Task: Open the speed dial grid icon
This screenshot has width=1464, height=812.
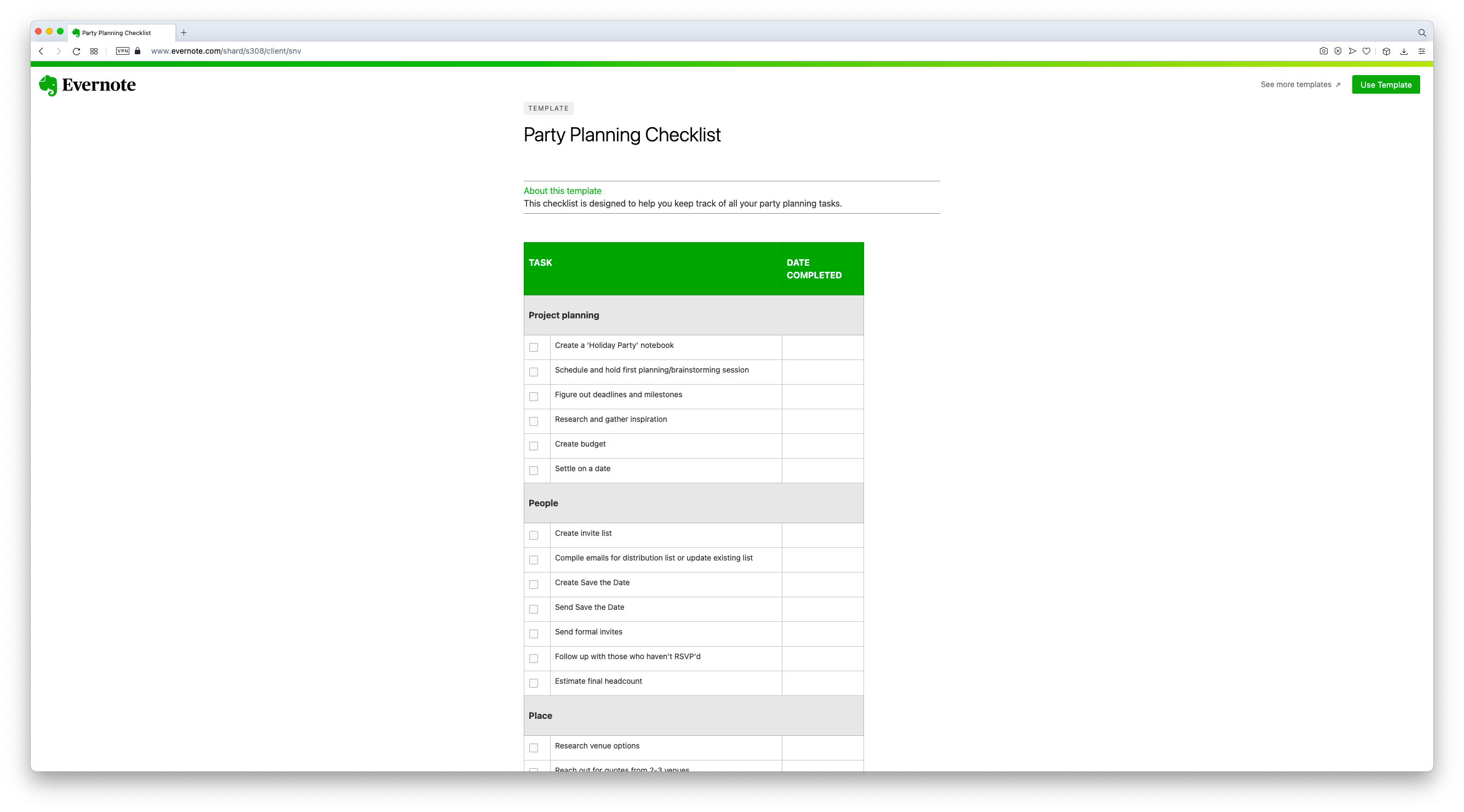Action: pos(94,51)
